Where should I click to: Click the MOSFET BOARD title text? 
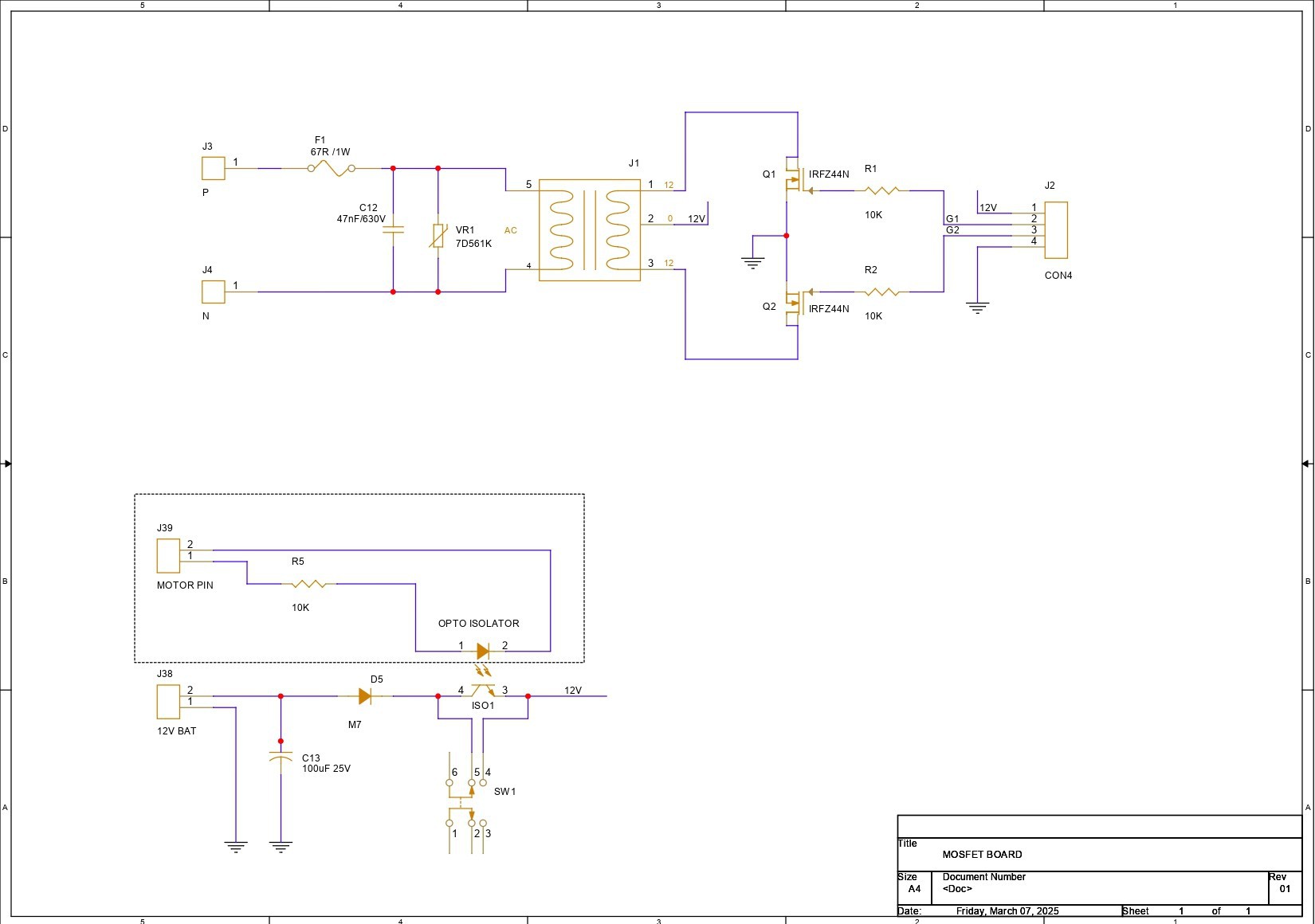click(x=982, y=855)
